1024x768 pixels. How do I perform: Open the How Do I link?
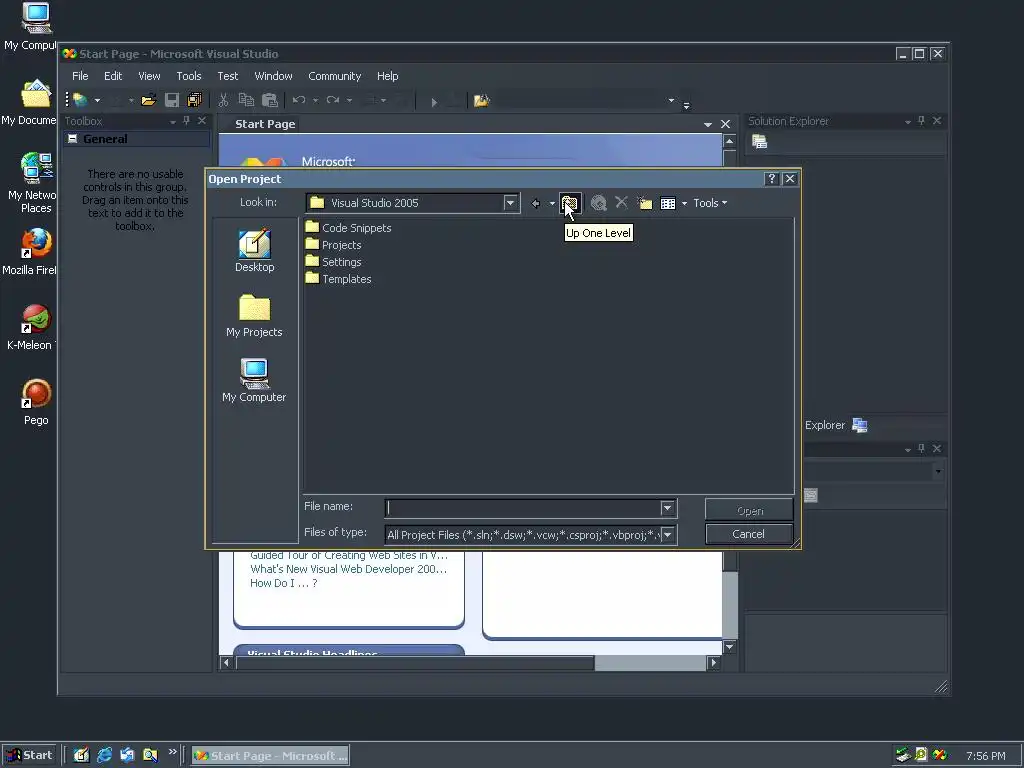283,583
